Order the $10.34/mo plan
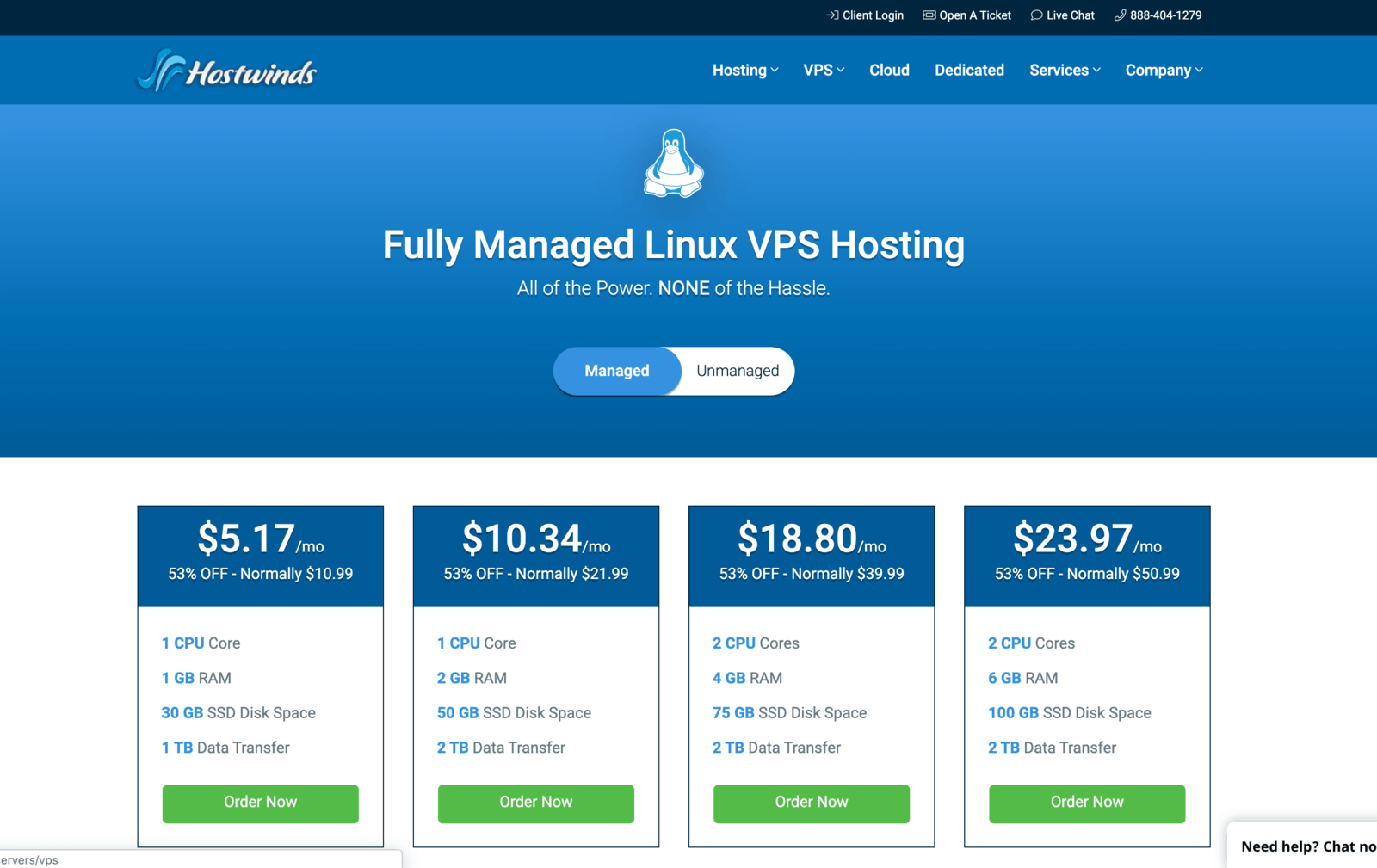Image resolution: width=1377 pixels, height=868 pixels. [x=536, y=803]
